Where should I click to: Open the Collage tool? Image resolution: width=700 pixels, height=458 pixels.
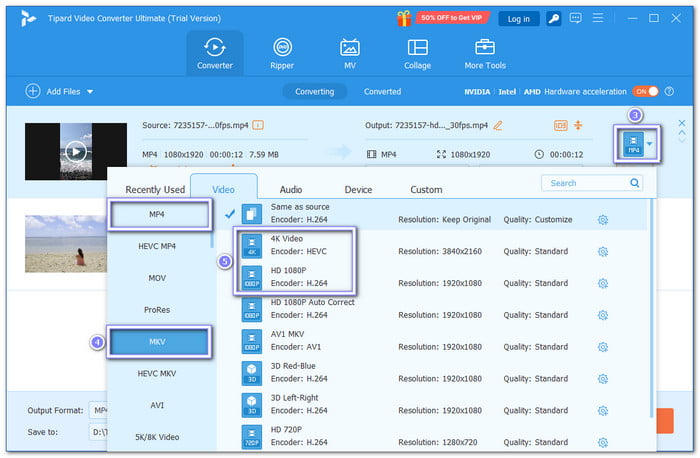418,53
